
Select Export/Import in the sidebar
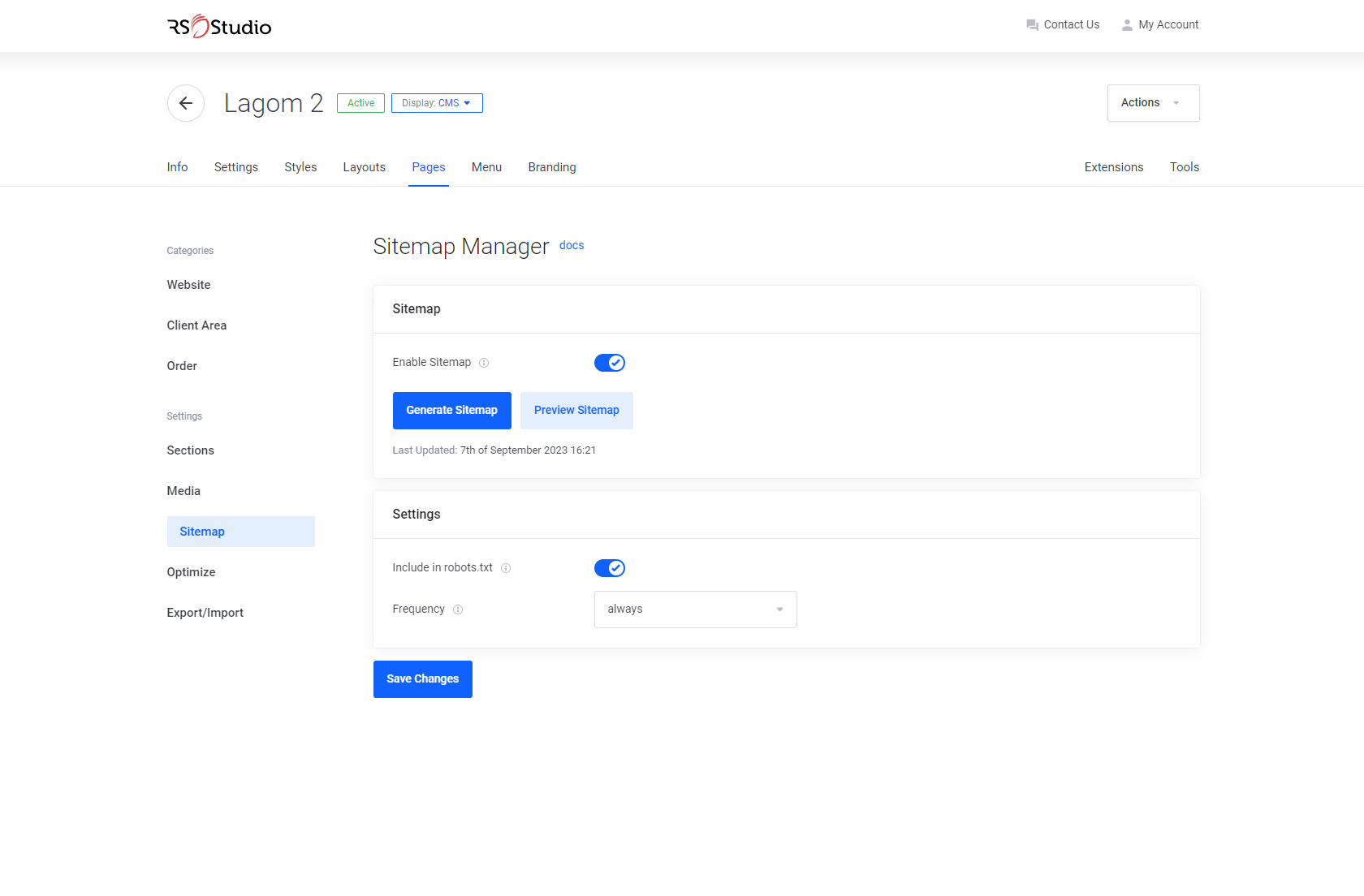205,613
